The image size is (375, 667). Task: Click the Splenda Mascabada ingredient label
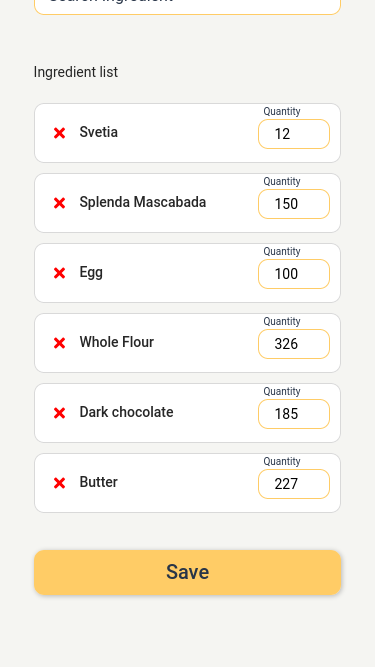143,202
